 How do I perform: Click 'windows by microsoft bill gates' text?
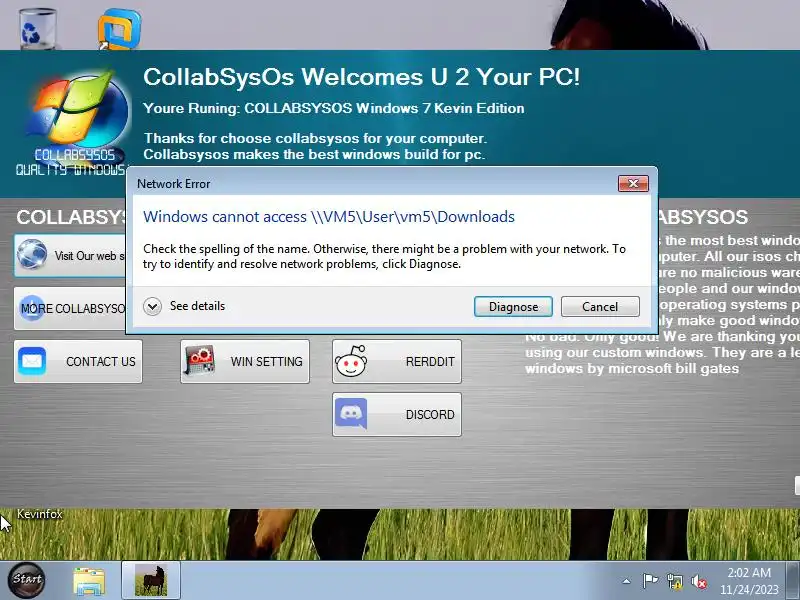(x=632, y=368)
